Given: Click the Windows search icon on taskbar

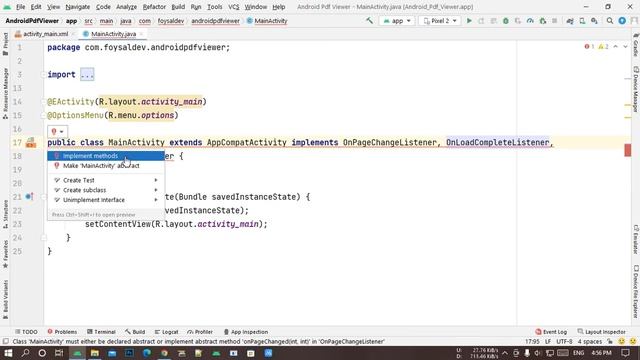Looking at the screenshot, I should coord(25,353).
